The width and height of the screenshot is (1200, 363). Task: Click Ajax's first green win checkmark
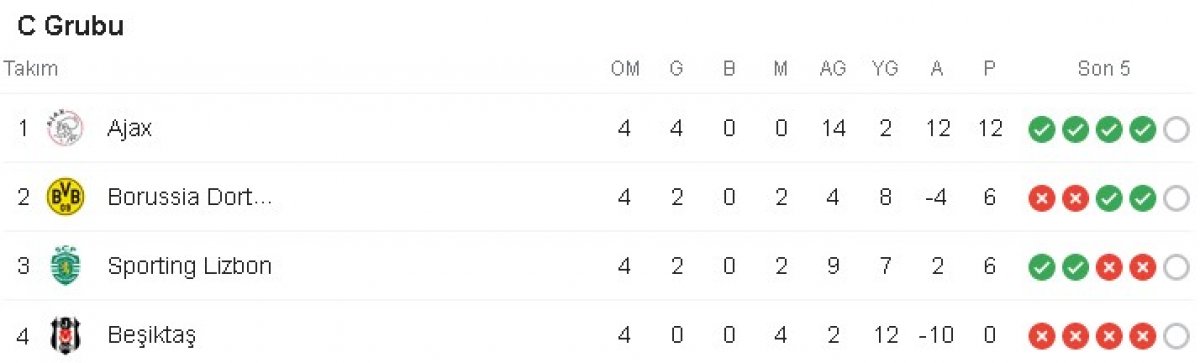click(1042, 129)
